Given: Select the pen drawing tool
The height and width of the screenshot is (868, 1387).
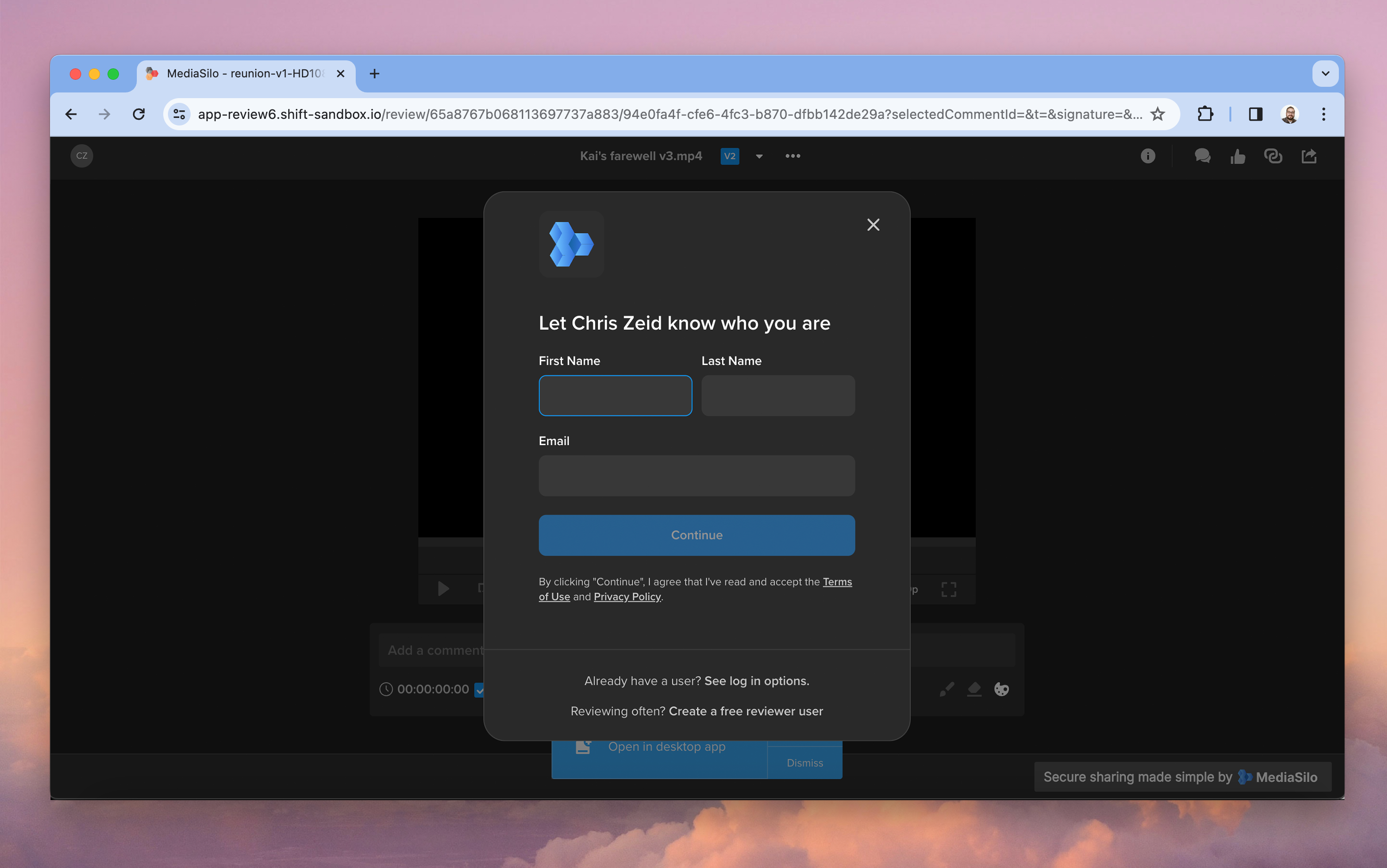Looking at the screenshot, I should tap(947, 689).
